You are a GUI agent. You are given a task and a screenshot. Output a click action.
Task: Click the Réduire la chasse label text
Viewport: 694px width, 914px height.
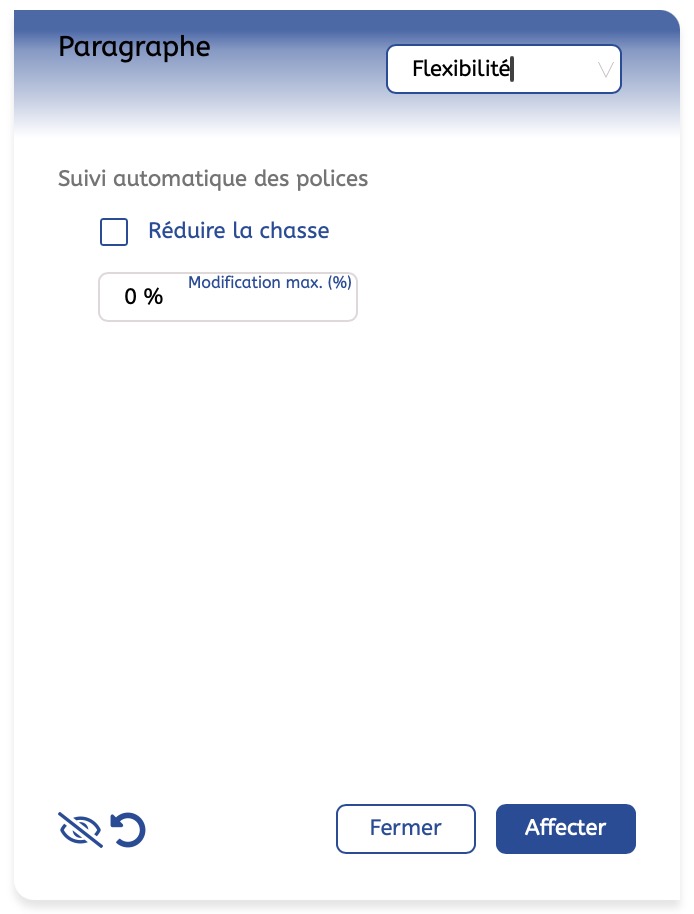coord(238,231)
